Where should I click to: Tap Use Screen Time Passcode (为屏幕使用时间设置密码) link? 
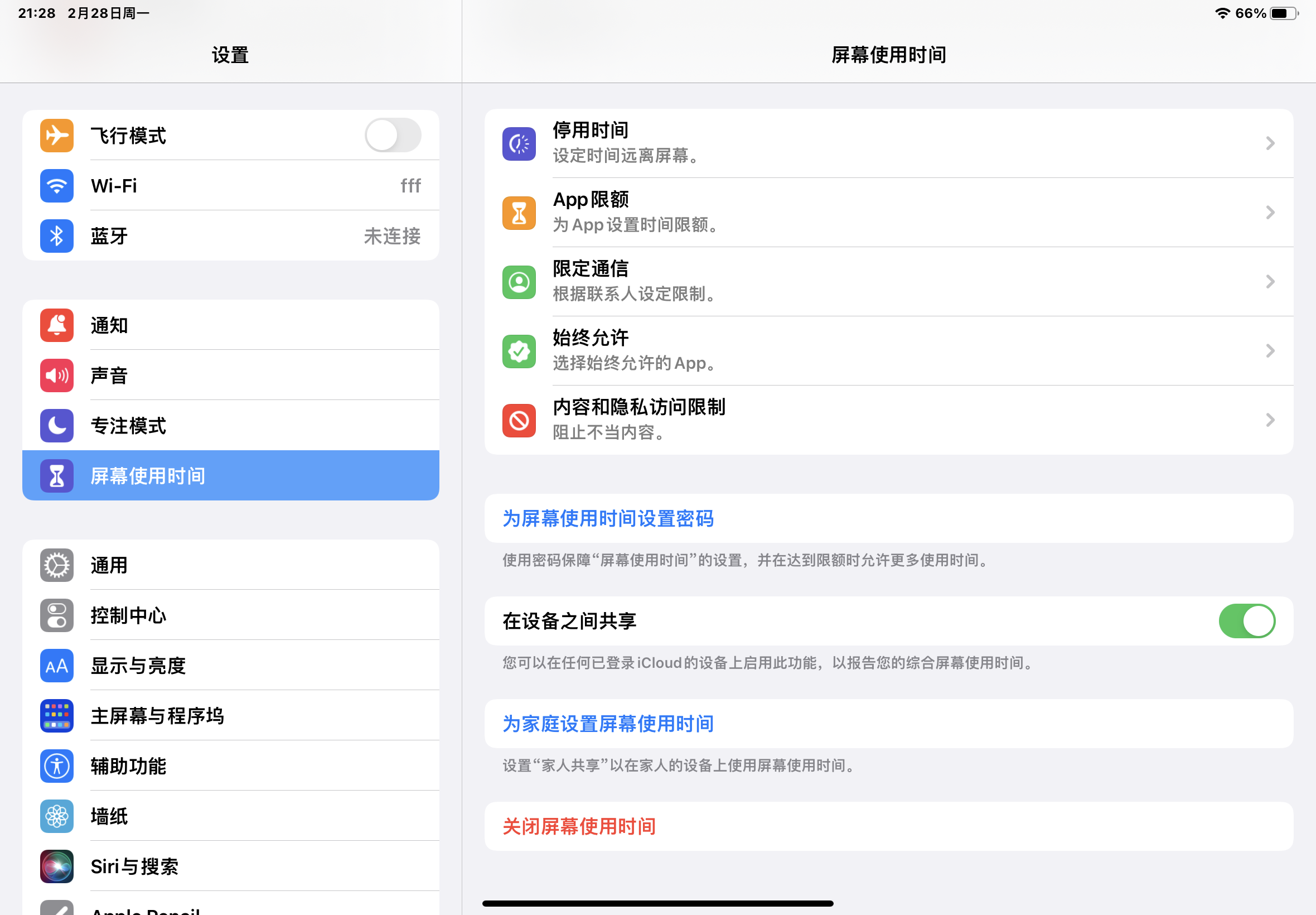(x=608, y=518)
